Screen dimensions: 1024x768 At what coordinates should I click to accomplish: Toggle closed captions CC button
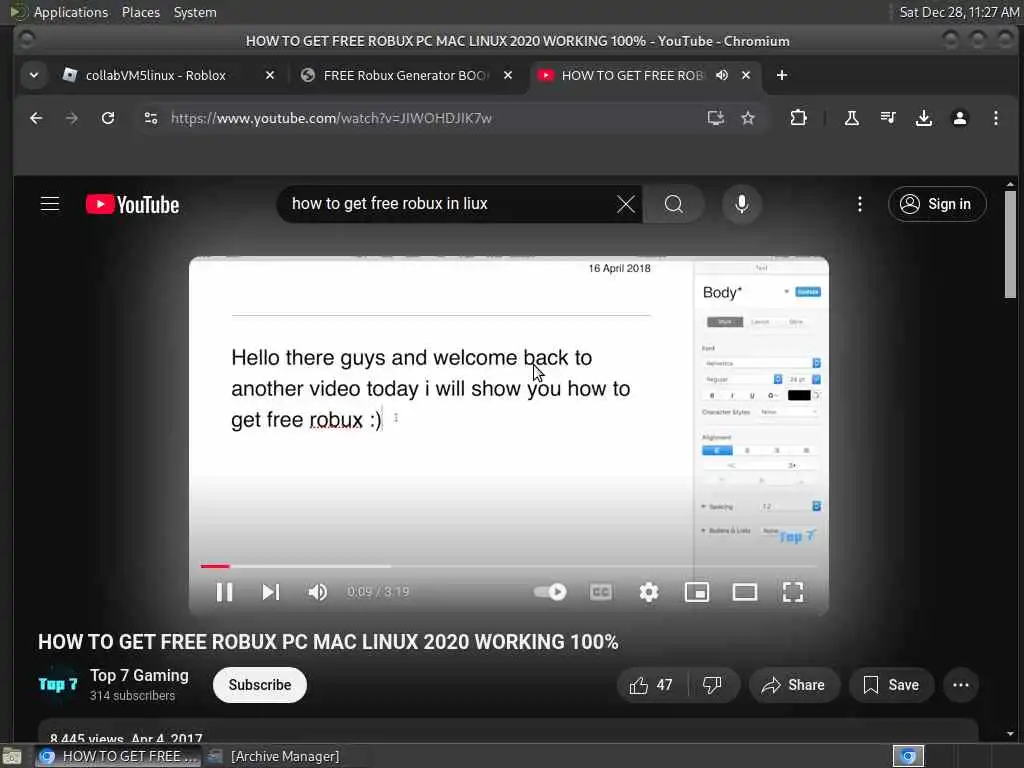point(600,592)
